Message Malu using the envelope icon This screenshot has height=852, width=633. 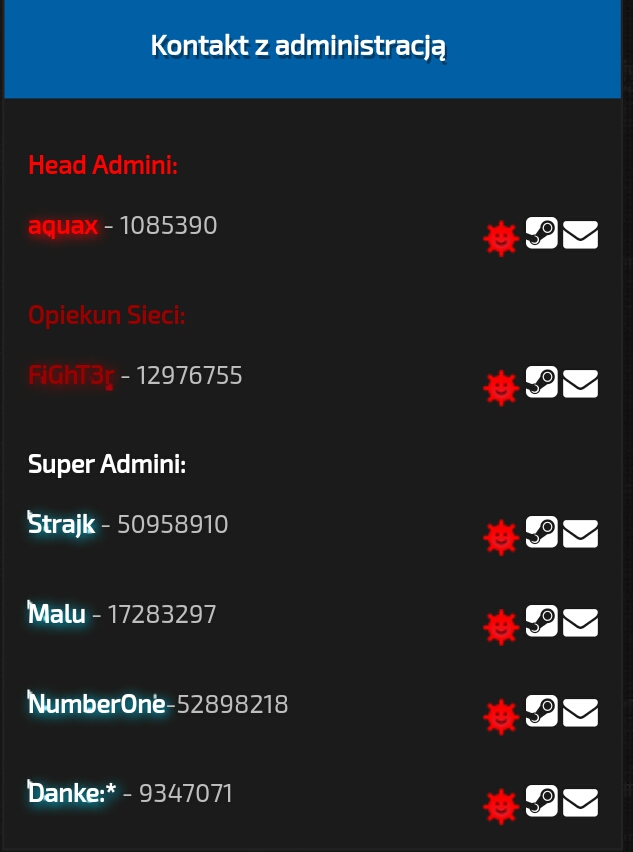pyautogui.click(x=580, y=623)
